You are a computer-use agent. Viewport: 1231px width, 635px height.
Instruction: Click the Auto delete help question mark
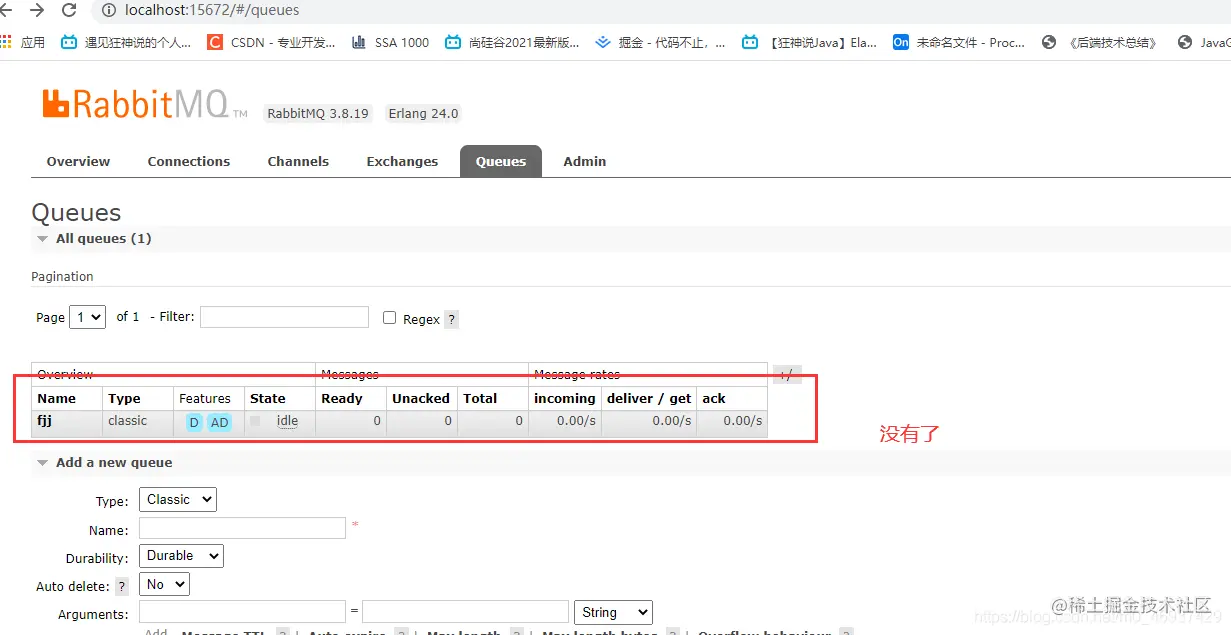[x=122, y=586]
